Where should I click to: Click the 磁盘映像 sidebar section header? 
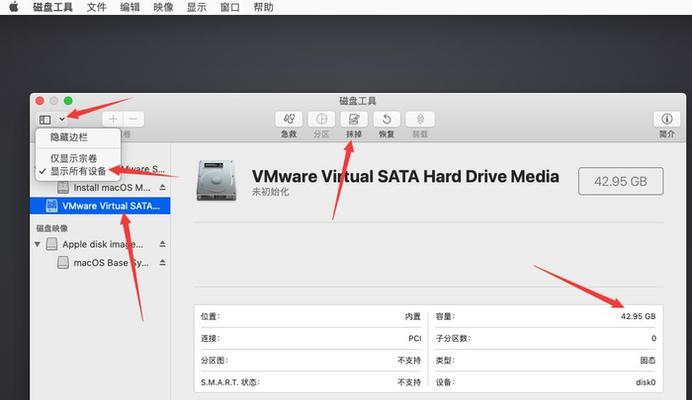(x=52, y=228)
